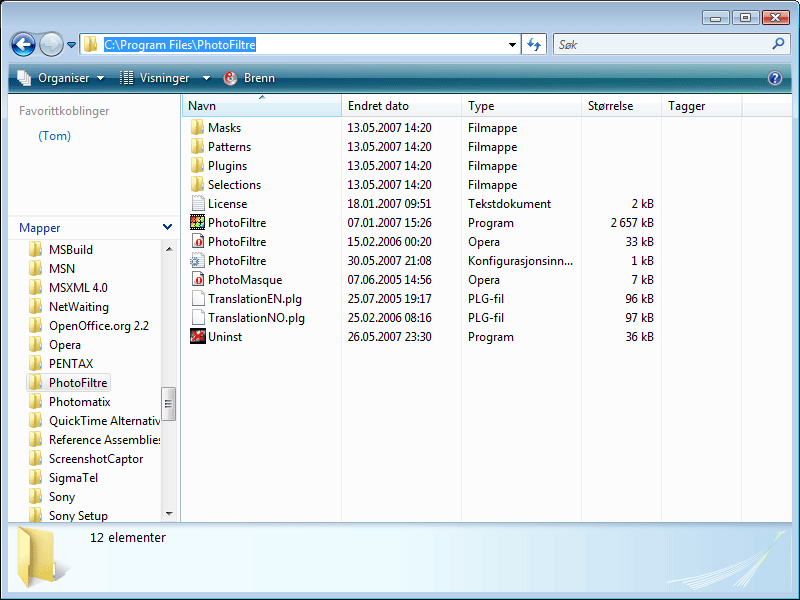800x600 pixels.
Task: Sort by the Størrelse column header
Action: (x=621, y=106)
